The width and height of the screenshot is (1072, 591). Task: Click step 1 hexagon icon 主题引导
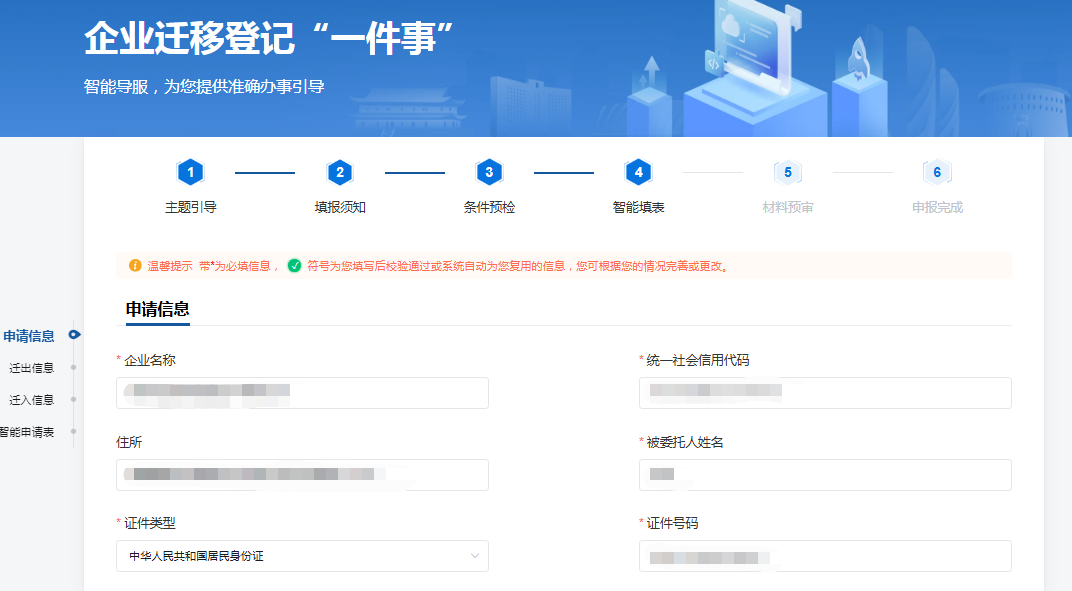pyautogui.click(x=190, y=172)
